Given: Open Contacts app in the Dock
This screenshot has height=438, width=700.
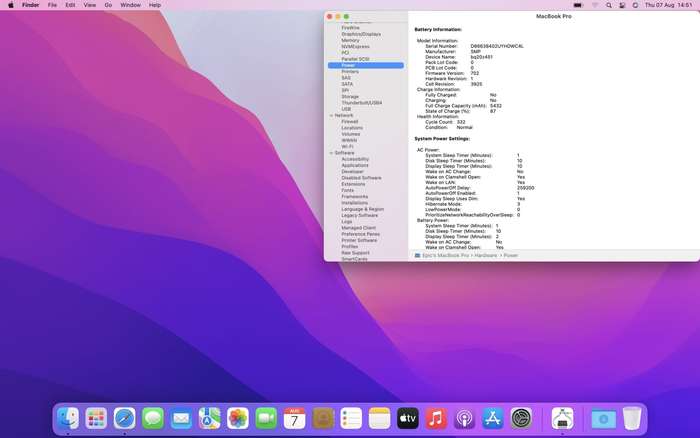Looking at the screenshot, I should [323, 419].
